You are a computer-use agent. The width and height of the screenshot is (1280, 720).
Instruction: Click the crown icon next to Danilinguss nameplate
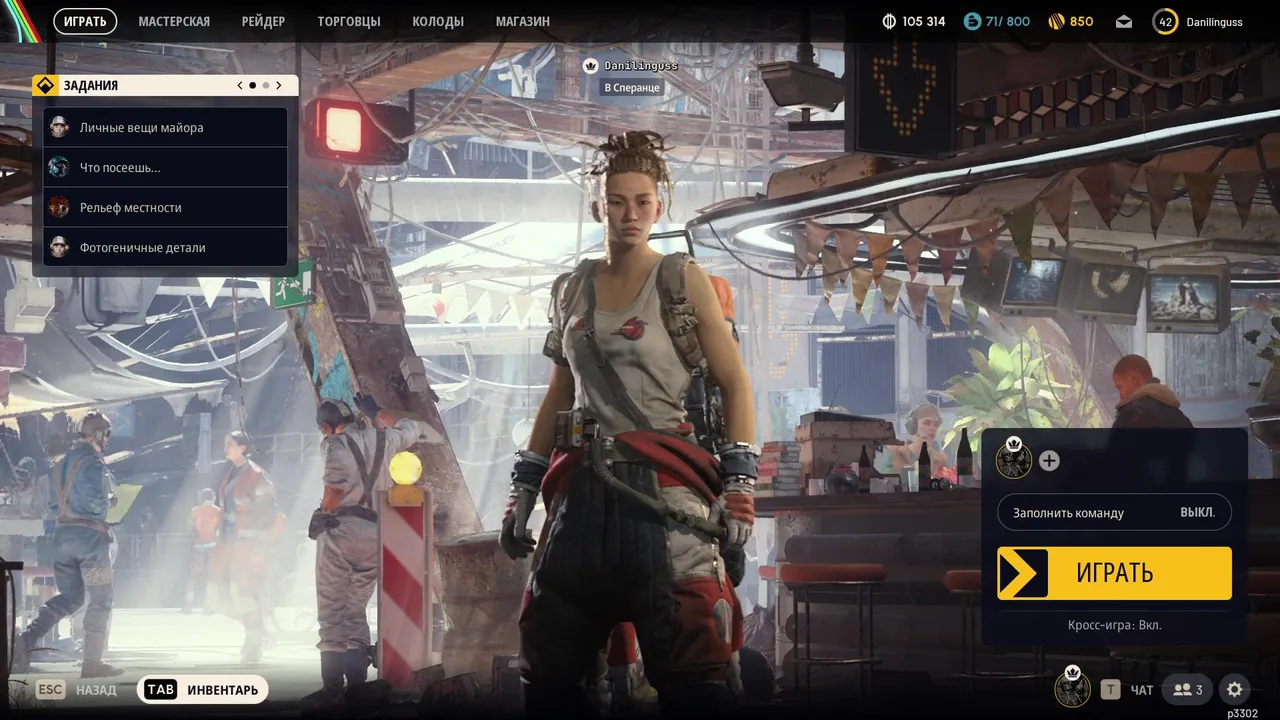590,65
